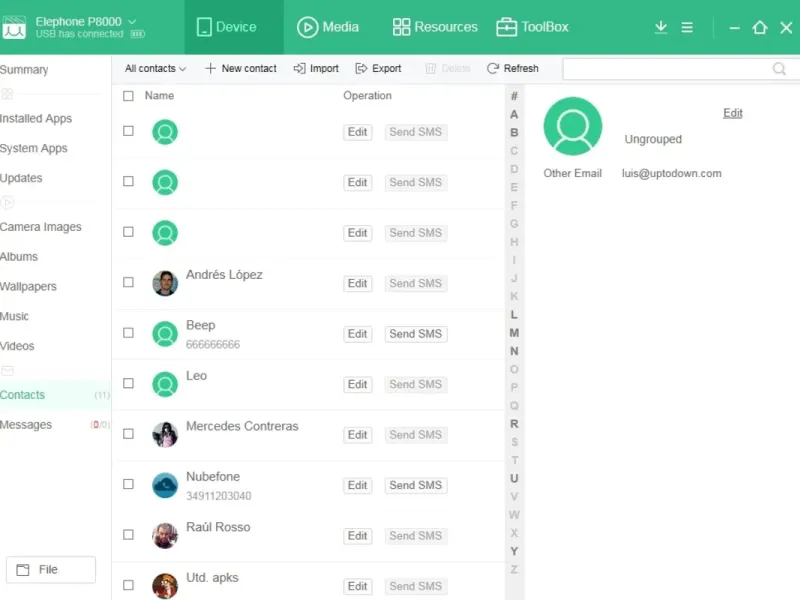This screenshot has height=600, width=800.
Task: Check the Leo contact checkbox
Action: click(x=128, y=383)
